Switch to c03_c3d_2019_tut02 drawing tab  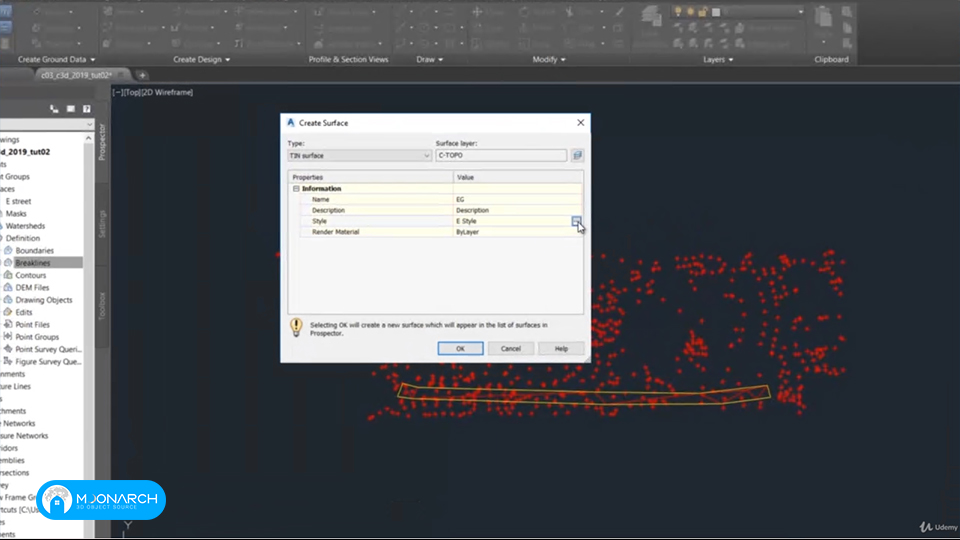point(77,75)
